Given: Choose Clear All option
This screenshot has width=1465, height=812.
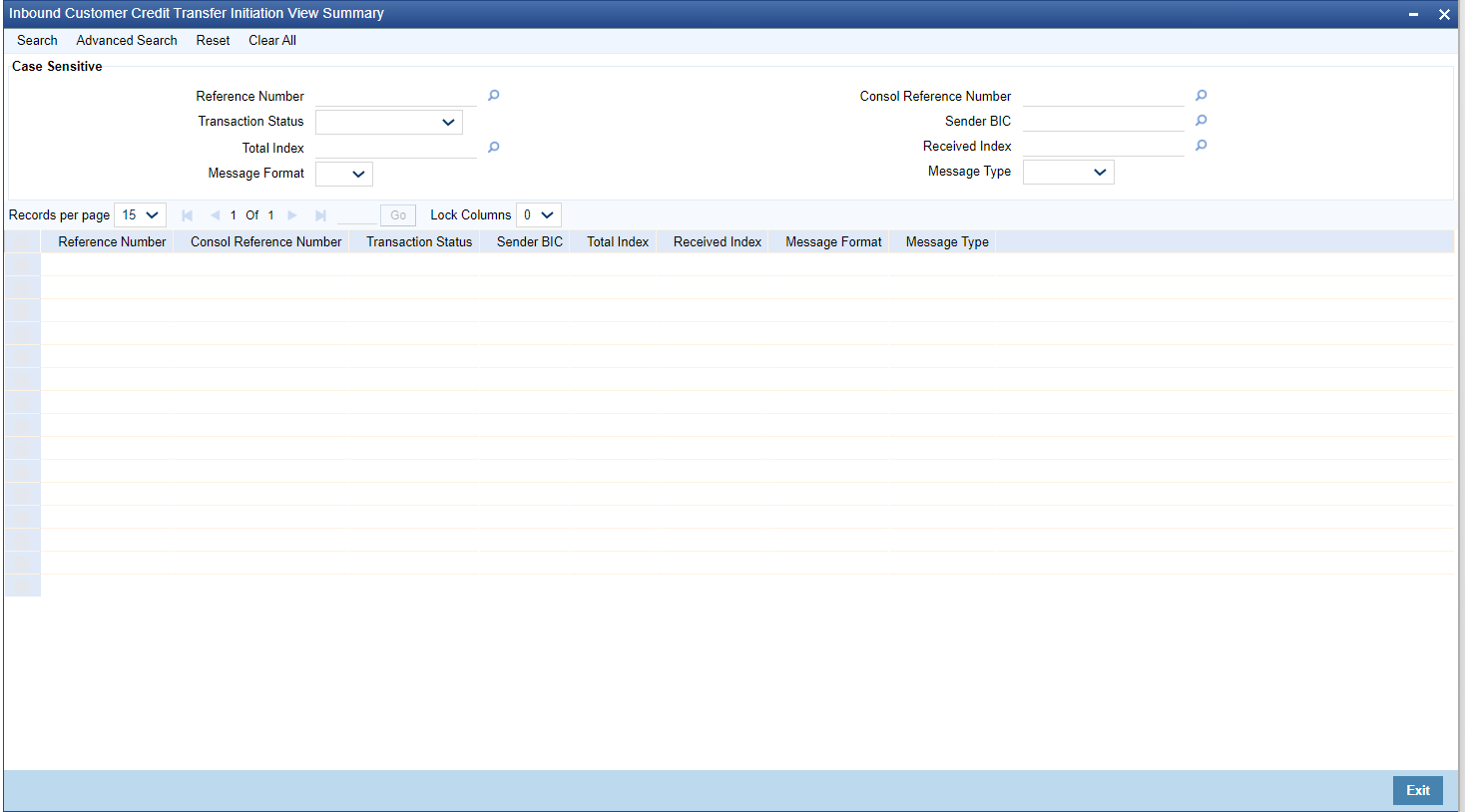Looking at the screenshot, I should point(272,41).
